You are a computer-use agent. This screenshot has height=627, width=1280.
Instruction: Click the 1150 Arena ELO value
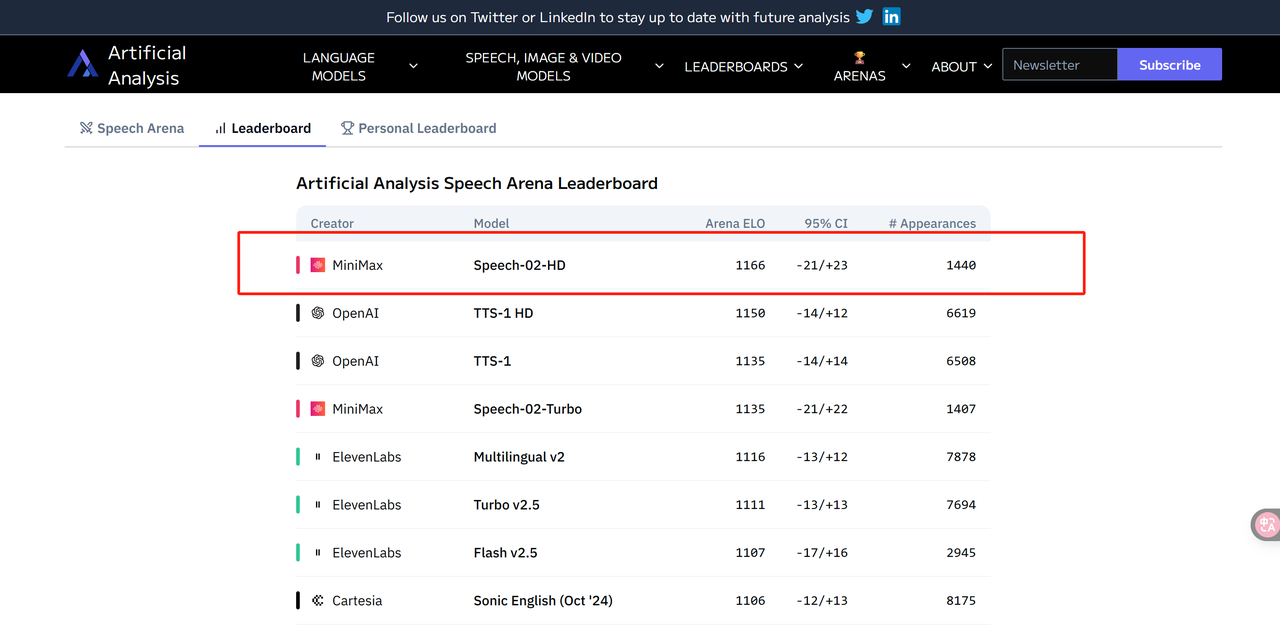[x=750, y=313]
